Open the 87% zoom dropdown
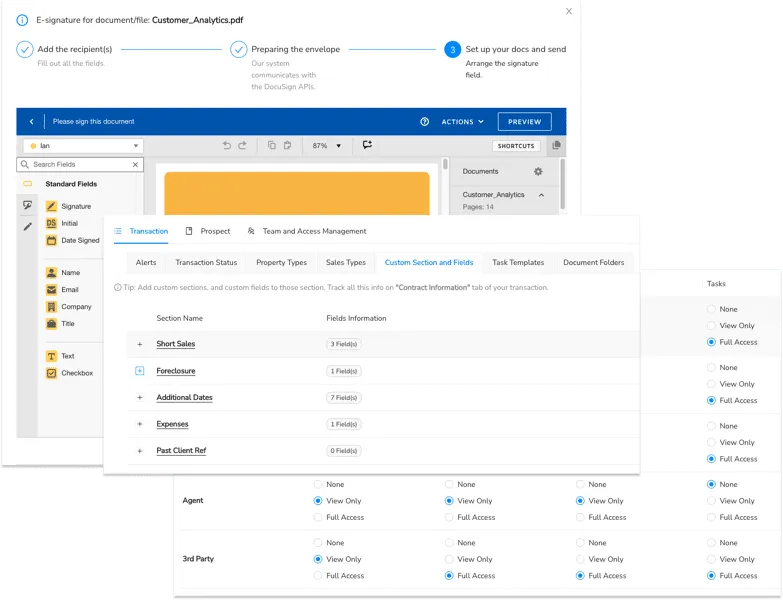 (x=327, y=146)
